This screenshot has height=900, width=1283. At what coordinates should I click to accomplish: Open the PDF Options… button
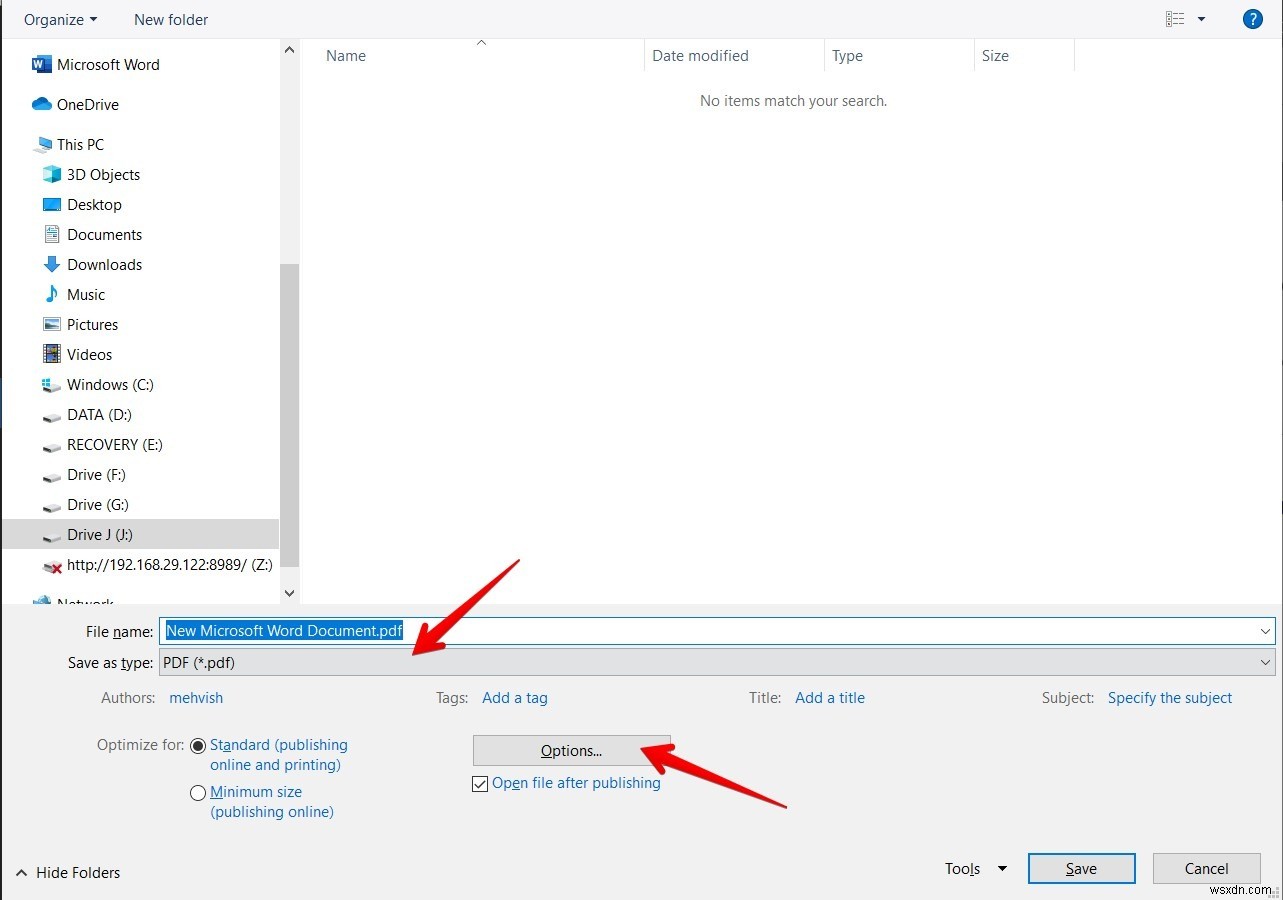point(571,751)
